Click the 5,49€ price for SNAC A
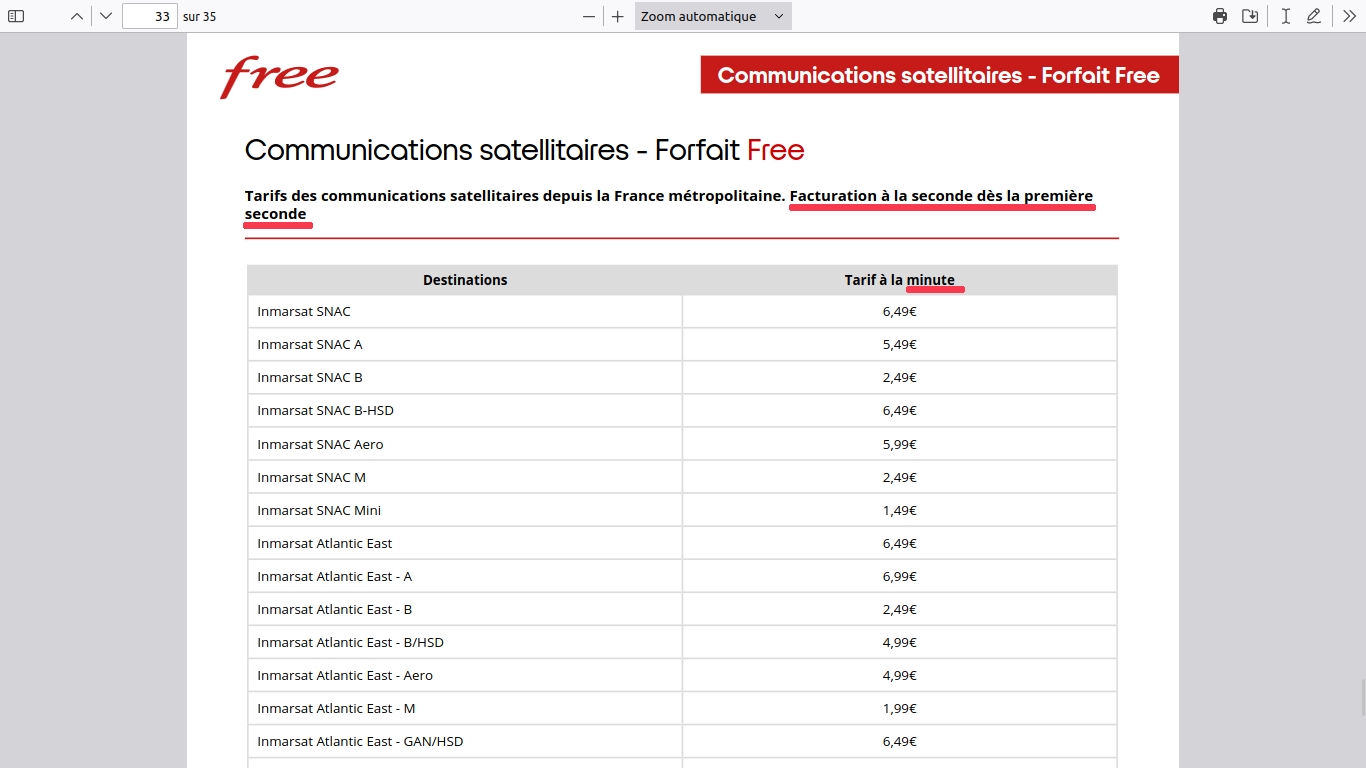1366x768 pixels. pyautogui.click(x=899, y=344)
